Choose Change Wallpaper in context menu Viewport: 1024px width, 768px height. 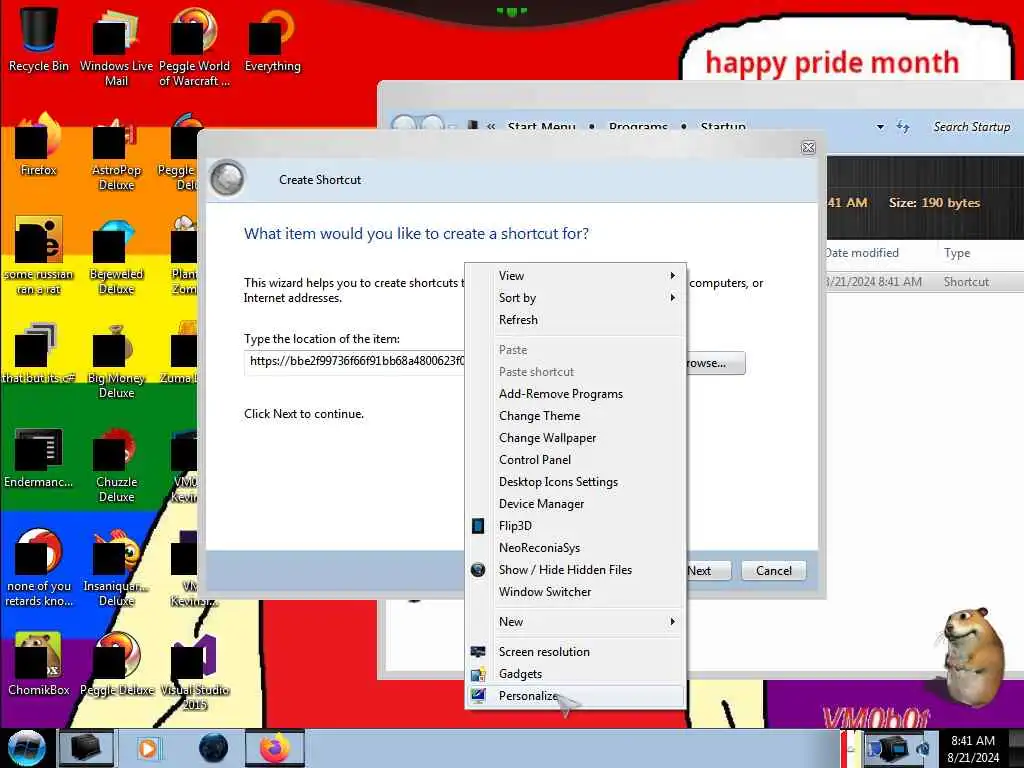coord(575,438)
